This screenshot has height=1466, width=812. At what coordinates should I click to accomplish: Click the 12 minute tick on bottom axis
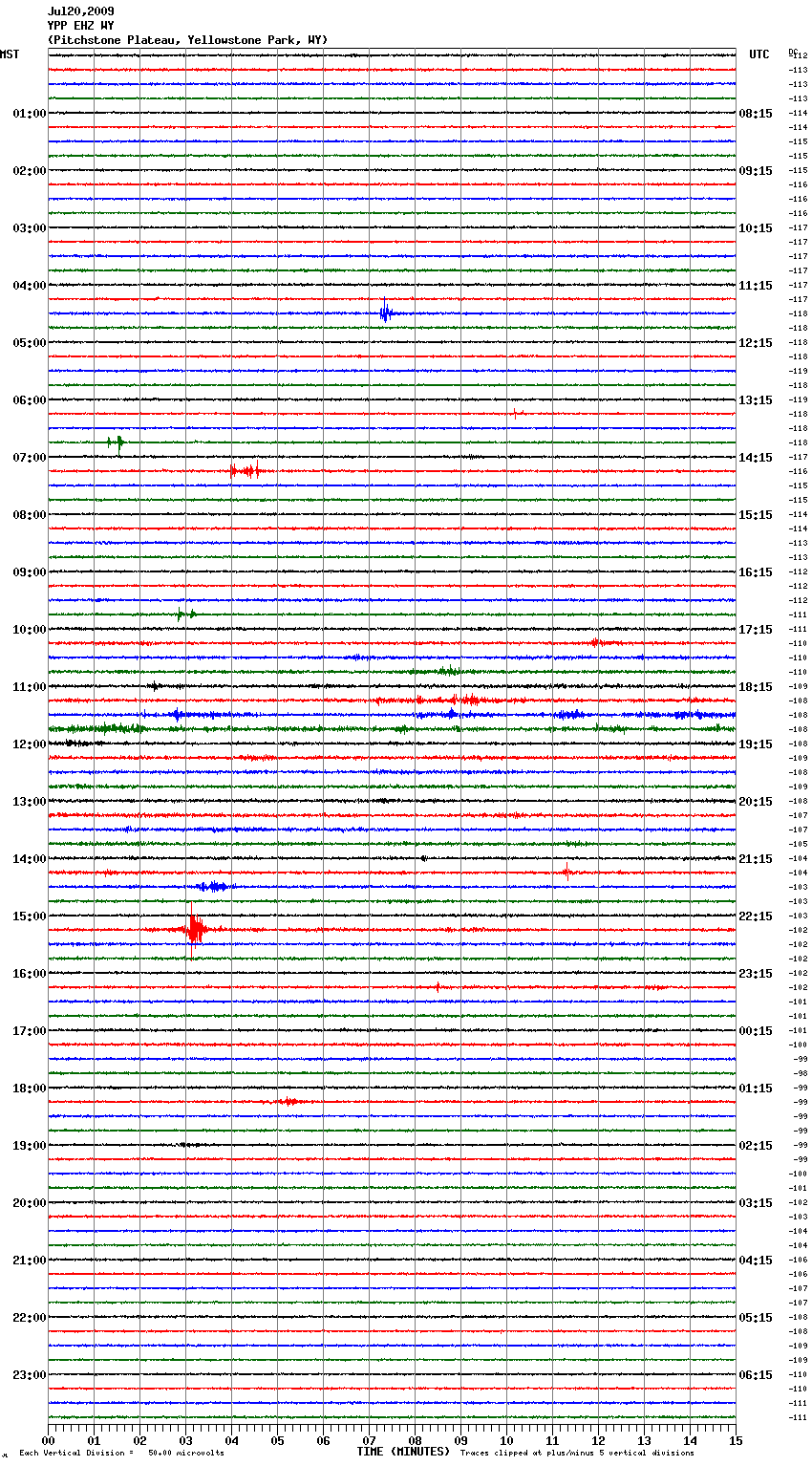(x=598, y=1440)
